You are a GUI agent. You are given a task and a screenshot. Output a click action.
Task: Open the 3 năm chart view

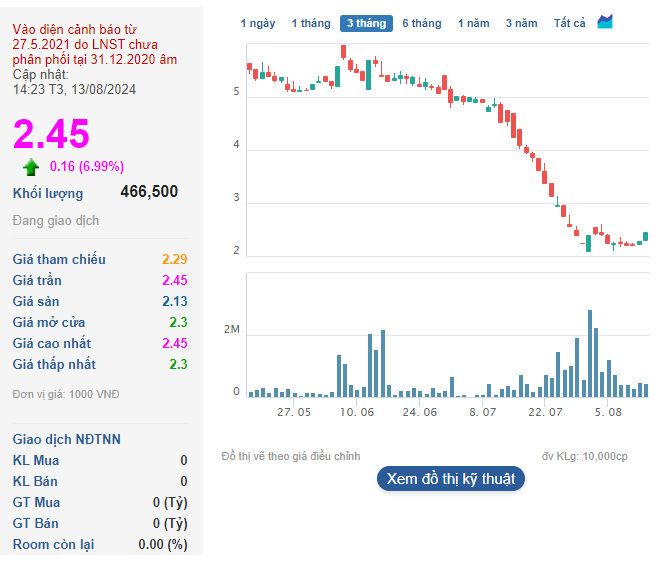click(521, 23)
